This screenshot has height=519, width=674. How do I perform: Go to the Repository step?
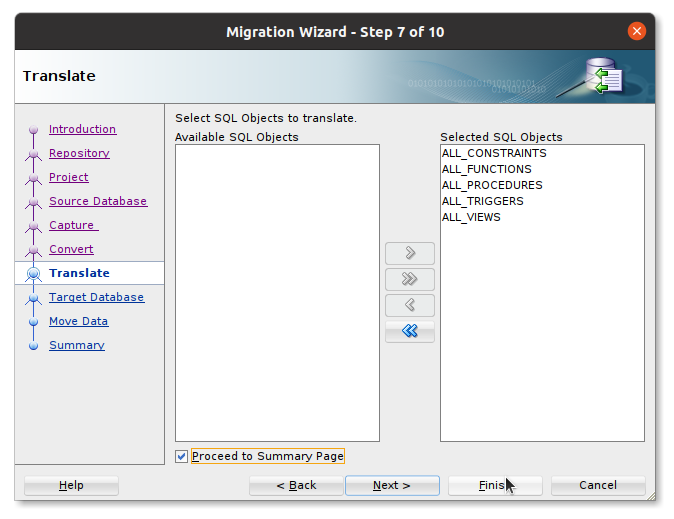coord(79,153)
